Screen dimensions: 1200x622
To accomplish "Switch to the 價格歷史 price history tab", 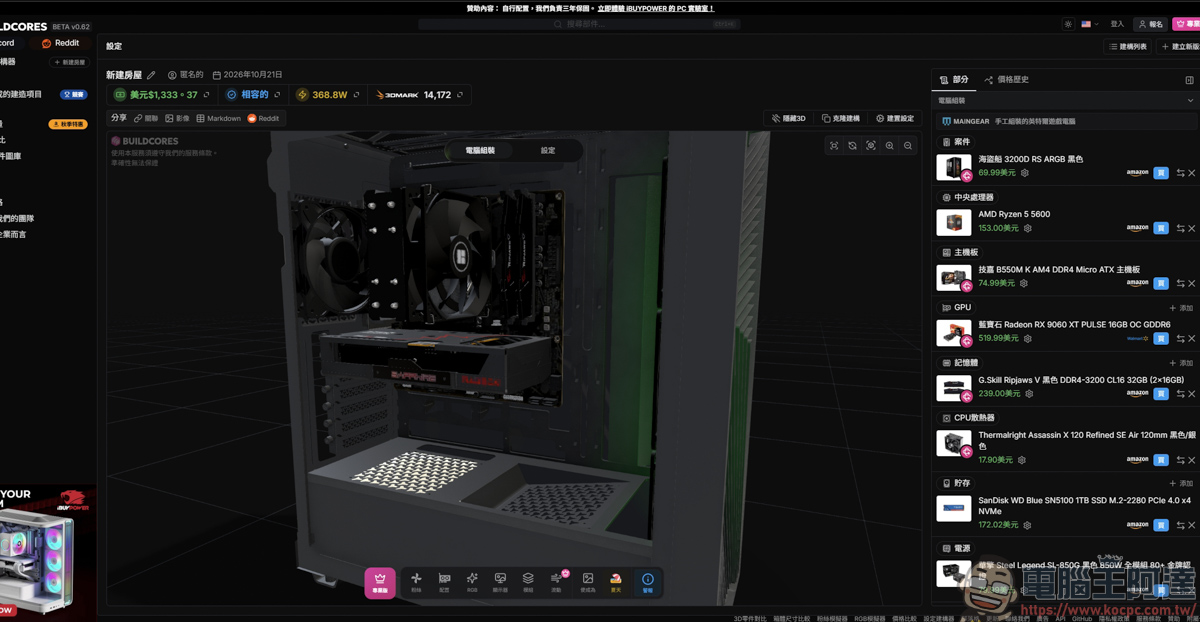I will click(x=1006, y=80).
